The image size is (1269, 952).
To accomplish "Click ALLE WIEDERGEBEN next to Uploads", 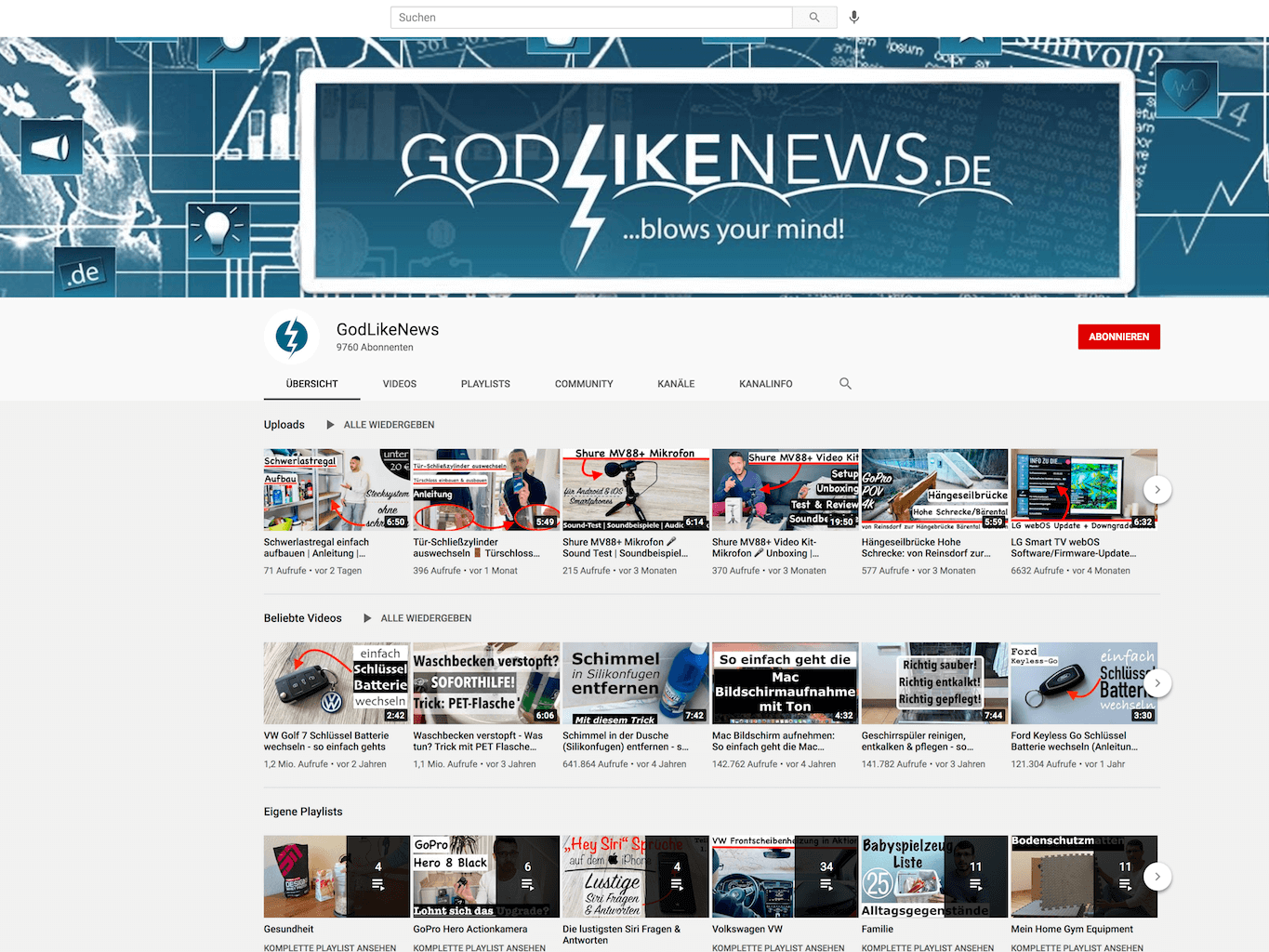I will (x=389, y=424).
